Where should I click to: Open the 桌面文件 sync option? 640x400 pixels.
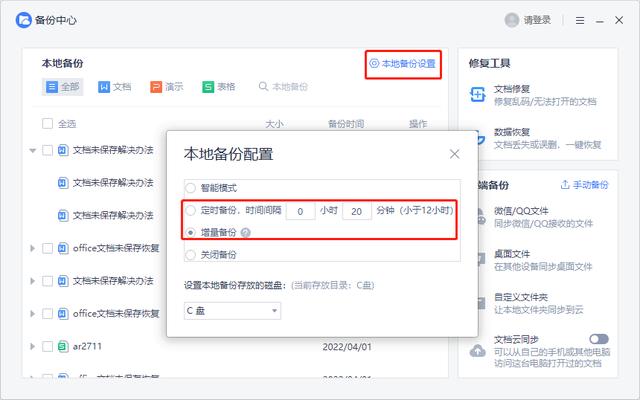coord(543,260)
